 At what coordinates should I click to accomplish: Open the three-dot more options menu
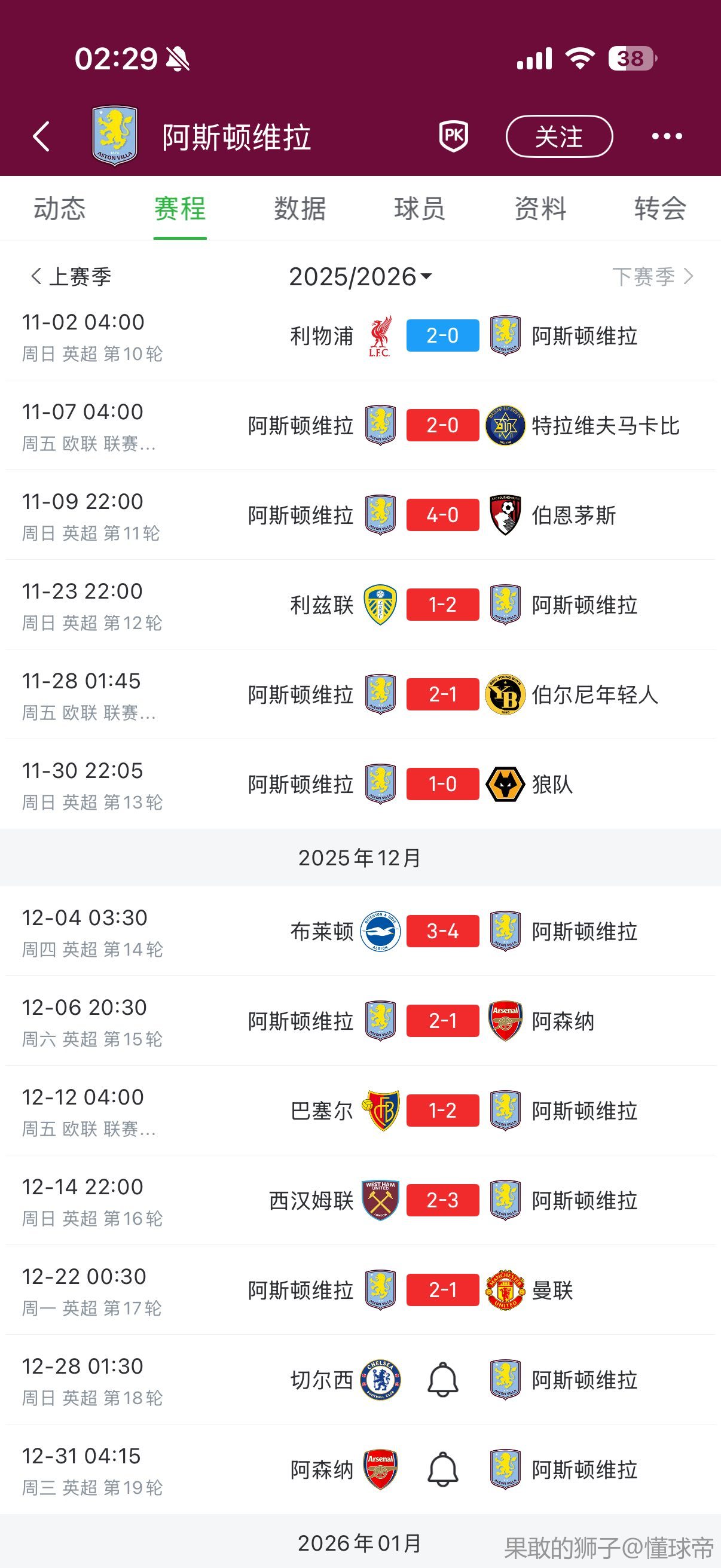tap(667, 136)
